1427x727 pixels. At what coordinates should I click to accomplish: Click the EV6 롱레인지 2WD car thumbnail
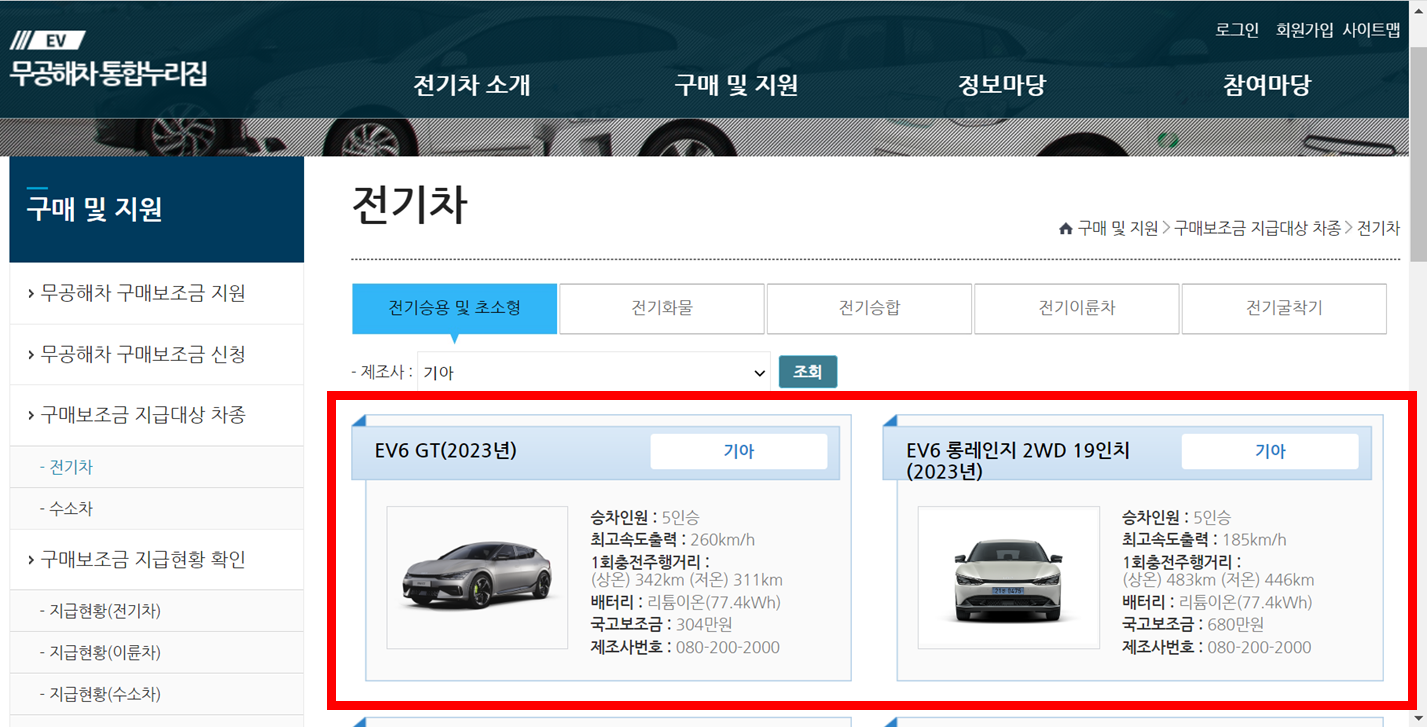tap(1008, 578)
